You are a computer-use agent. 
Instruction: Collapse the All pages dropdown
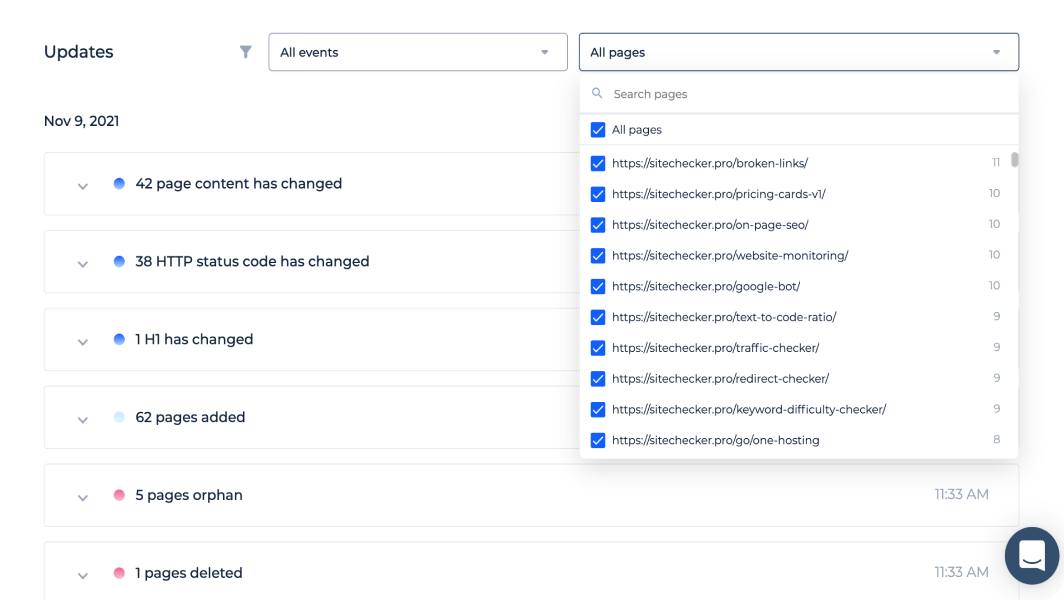(x=799, y=52)
